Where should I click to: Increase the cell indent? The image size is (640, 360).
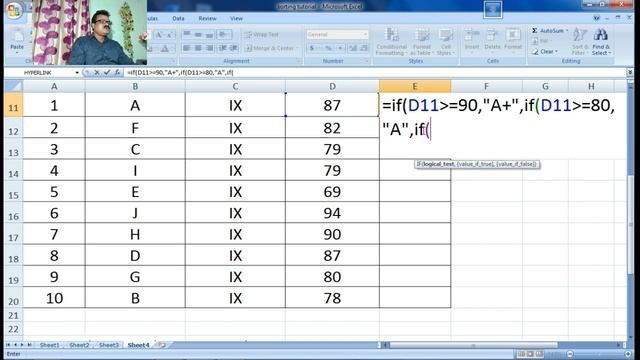tap(234, 48)
